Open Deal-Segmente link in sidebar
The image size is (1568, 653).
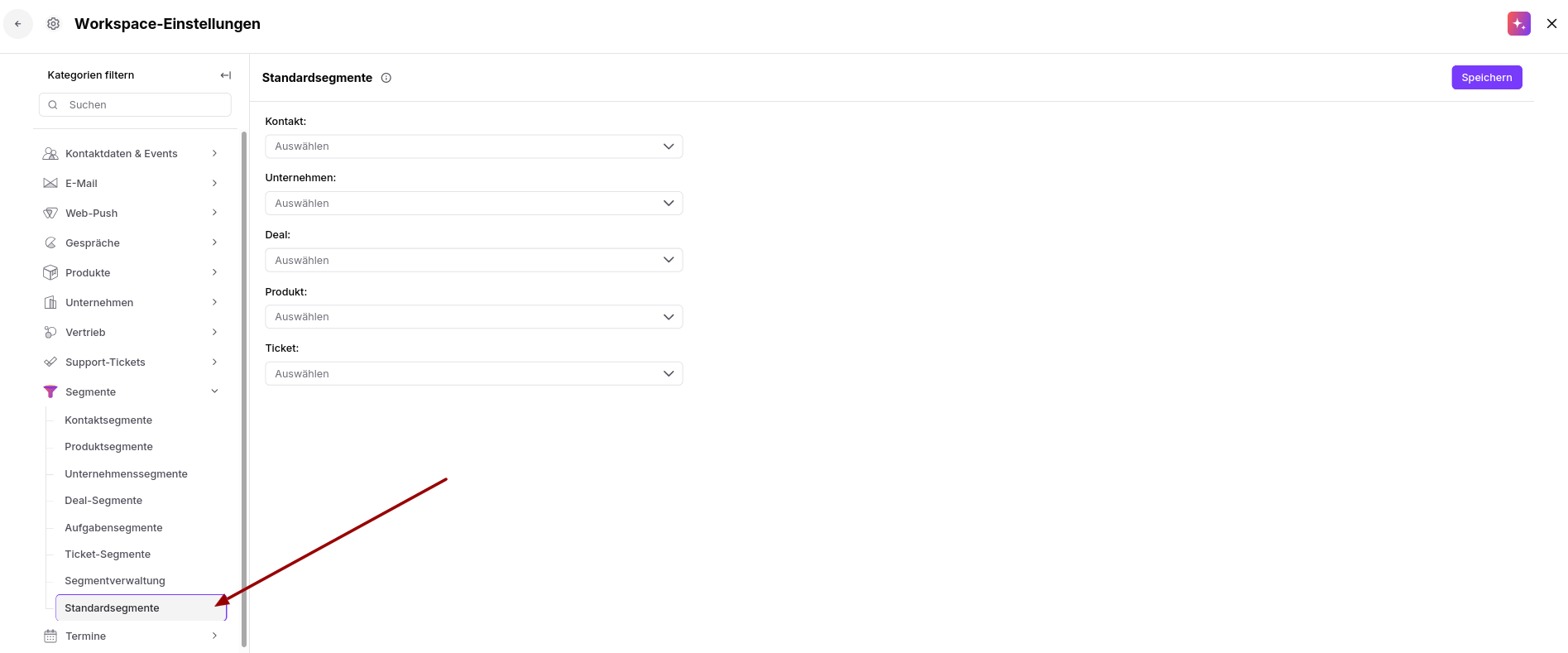pyautogui.click(x=103, y=500)
